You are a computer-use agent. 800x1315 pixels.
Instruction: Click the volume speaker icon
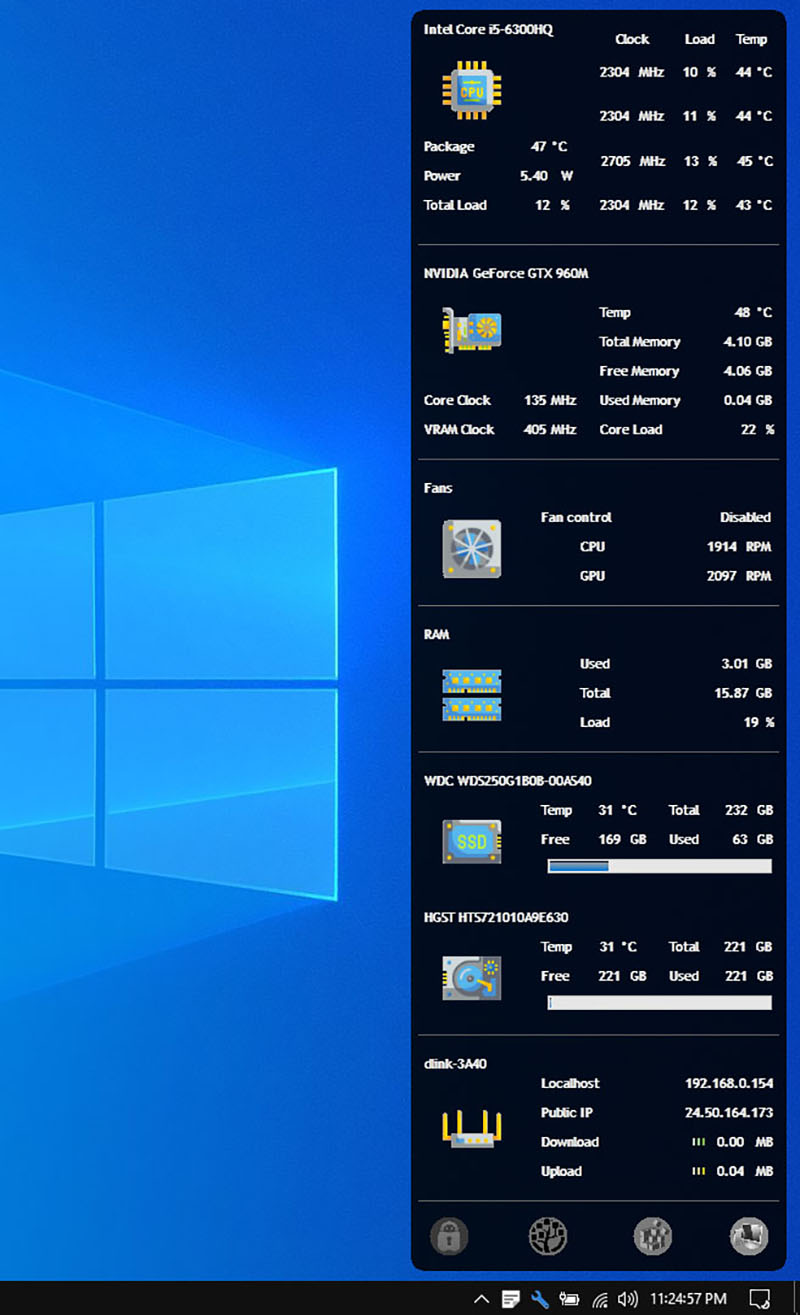coord(628,1299)
